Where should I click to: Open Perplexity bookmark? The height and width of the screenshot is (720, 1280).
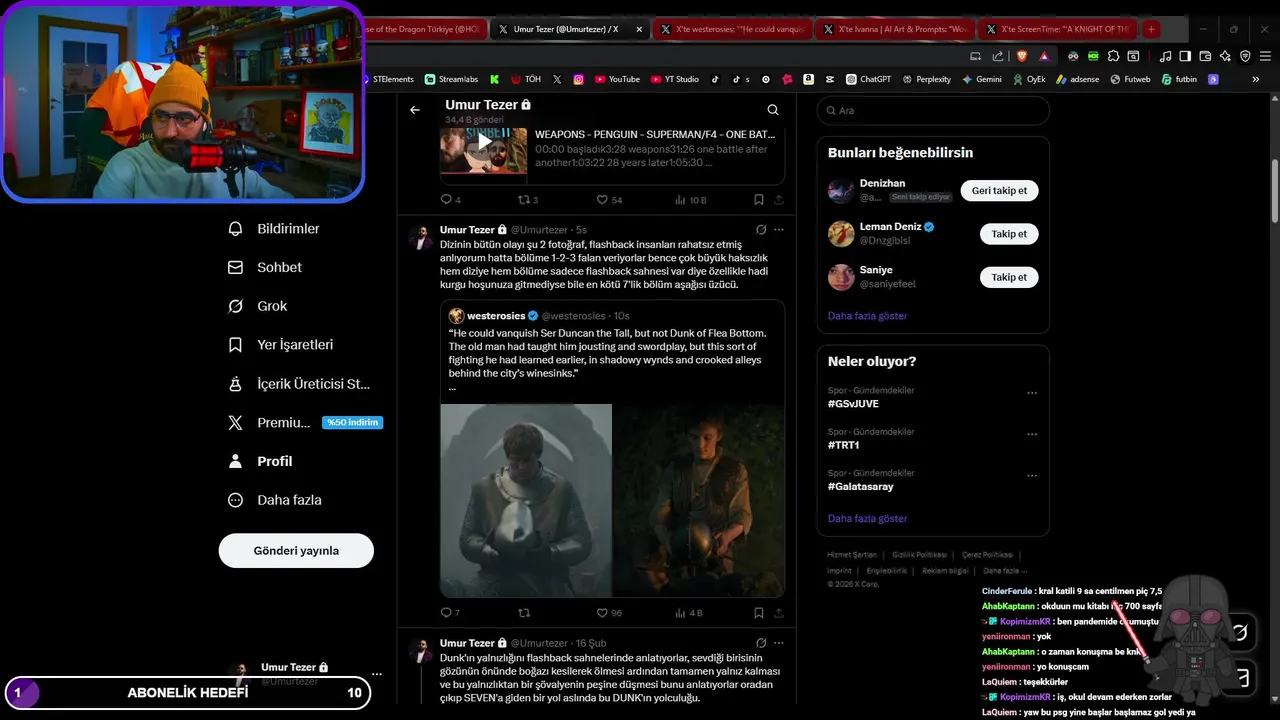pyautogui.click(x=926, y=79)
